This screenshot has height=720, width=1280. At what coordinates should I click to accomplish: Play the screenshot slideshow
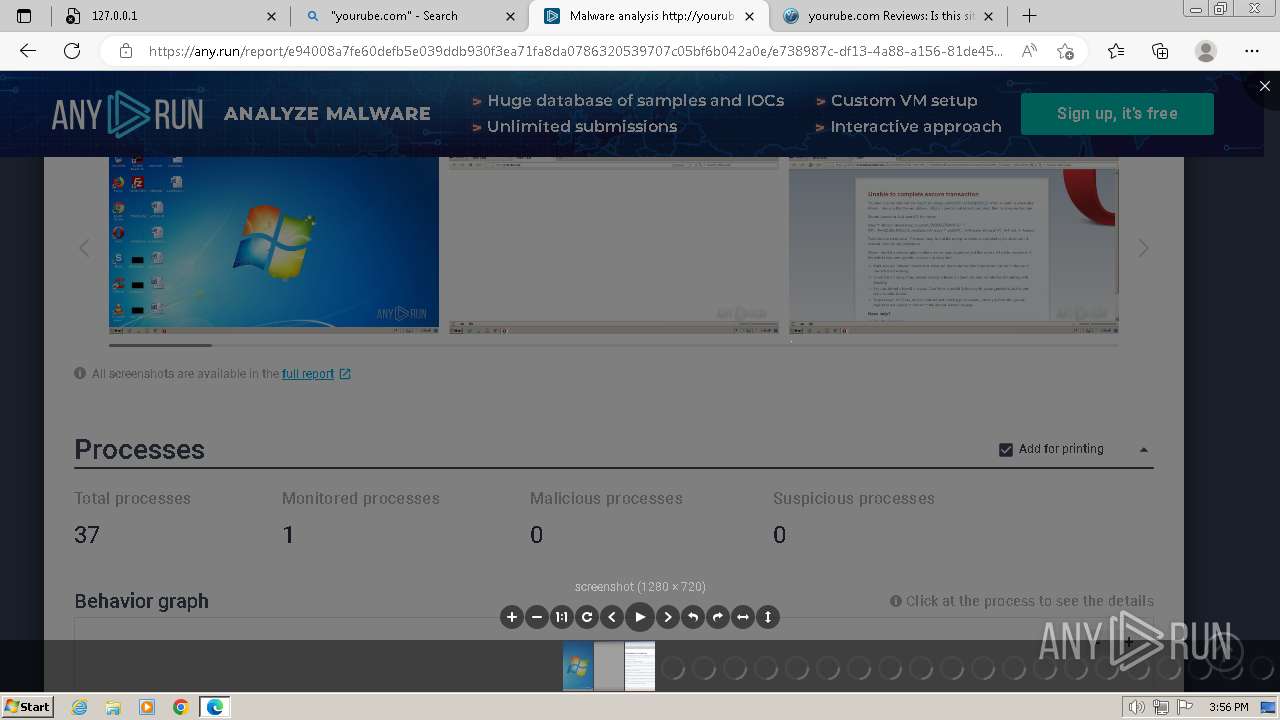640,617
